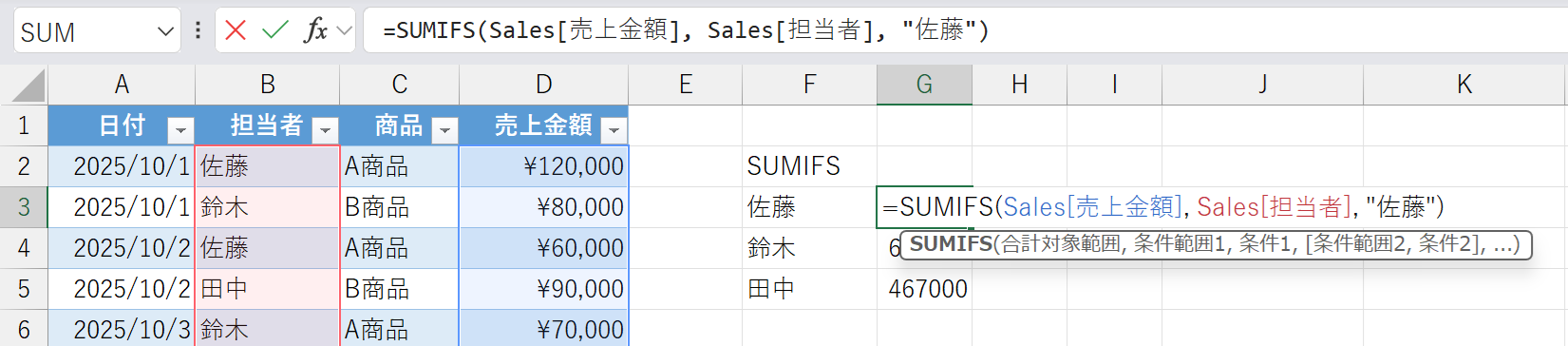Image resolution: width=1568 pixels, height=346 pixels.
Task: Click cell with ¥120,000
Action: point(543,166)
